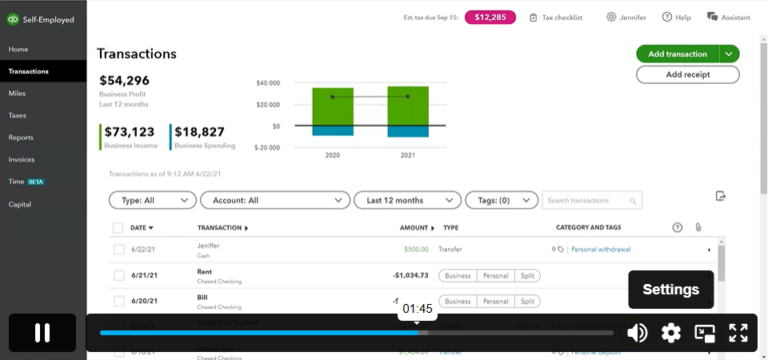Screen dimensions: 768x360
Task: Seek in the video progress bar
Action: 356,333
